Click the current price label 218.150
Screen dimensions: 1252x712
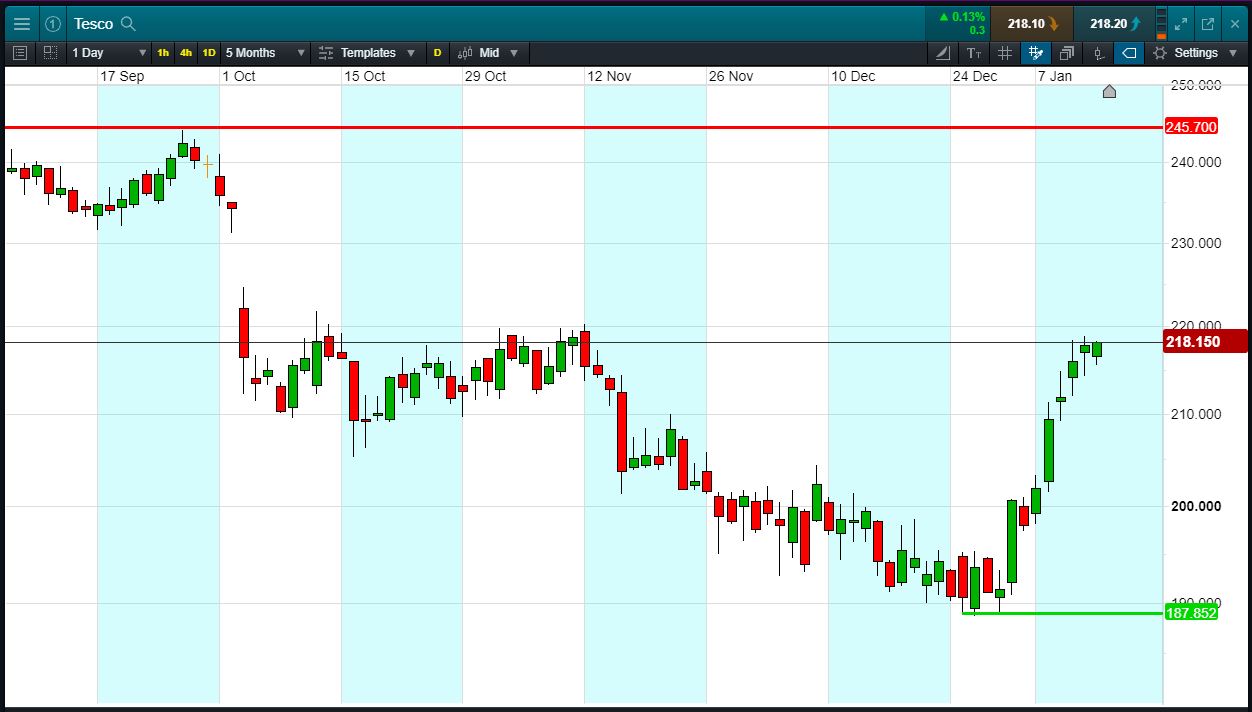click(1206, 341)
